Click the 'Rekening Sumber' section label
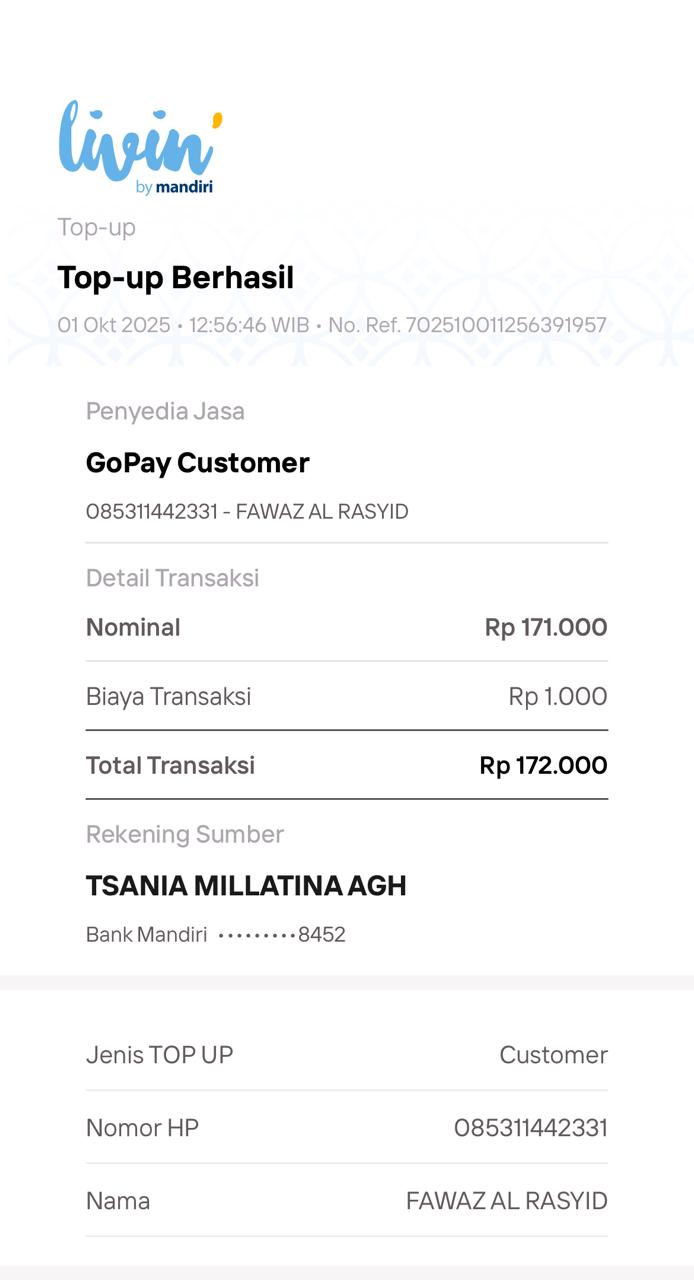 pyautogui.click(x=184, y=834)
